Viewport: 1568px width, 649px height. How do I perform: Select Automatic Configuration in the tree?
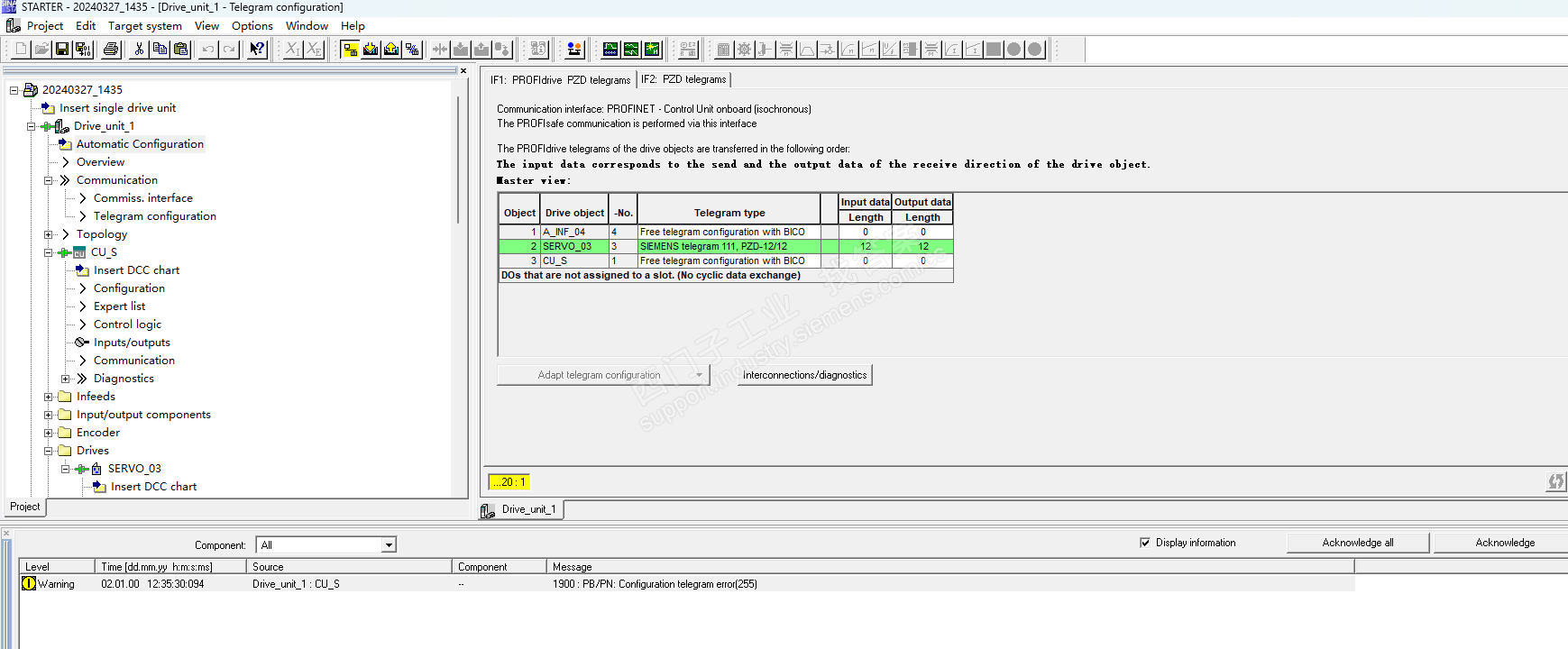coord(140,144)
